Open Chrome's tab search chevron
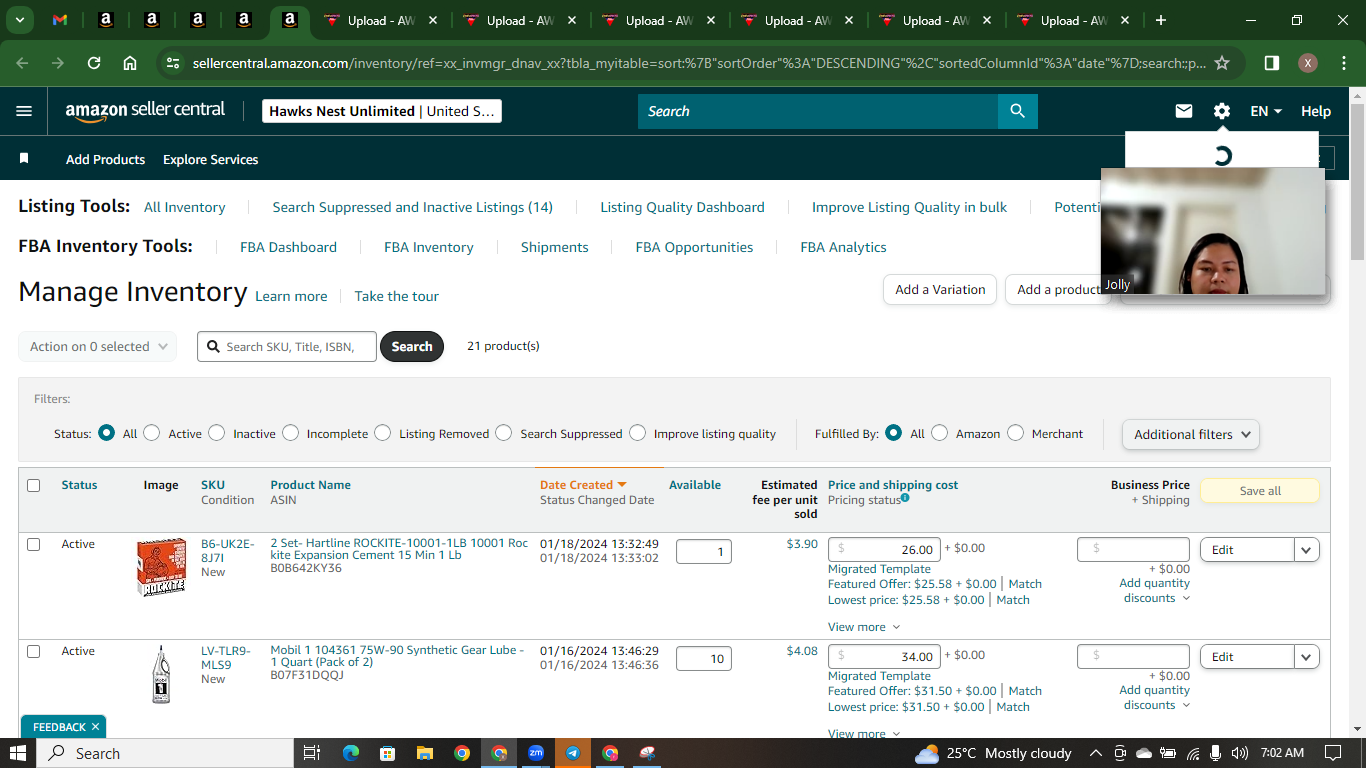The image size is (1366, 768). coord(20,20)
